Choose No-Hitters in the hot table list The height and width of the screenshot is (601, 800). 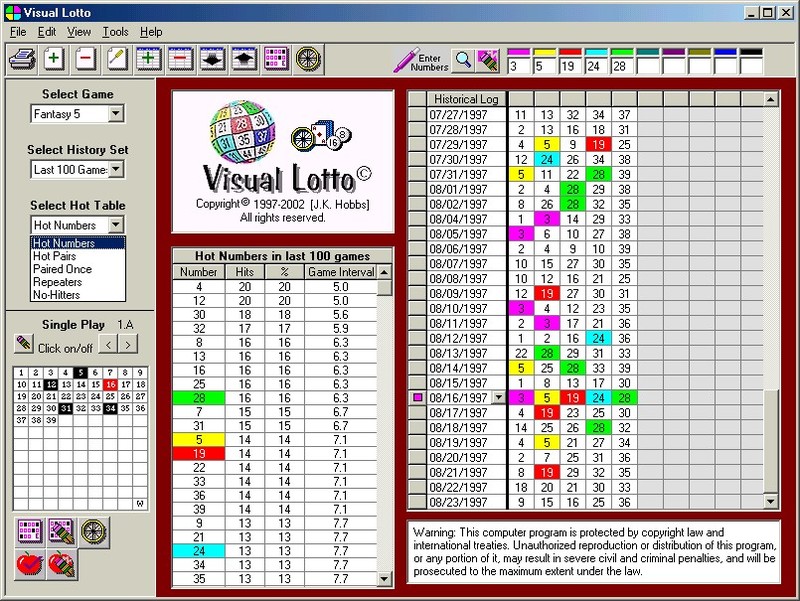click(78, 294)
